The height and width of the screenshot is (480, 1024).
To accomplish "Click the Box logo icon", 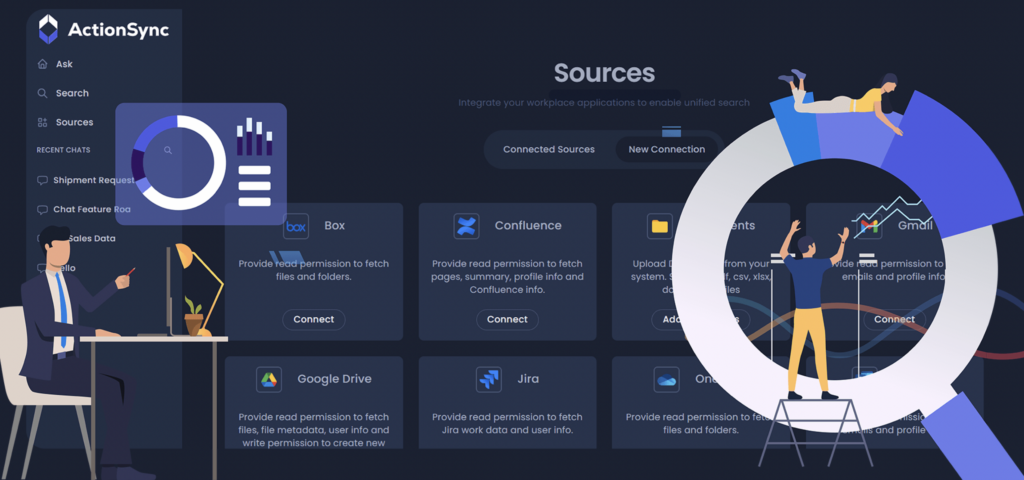I will (296, 226).
